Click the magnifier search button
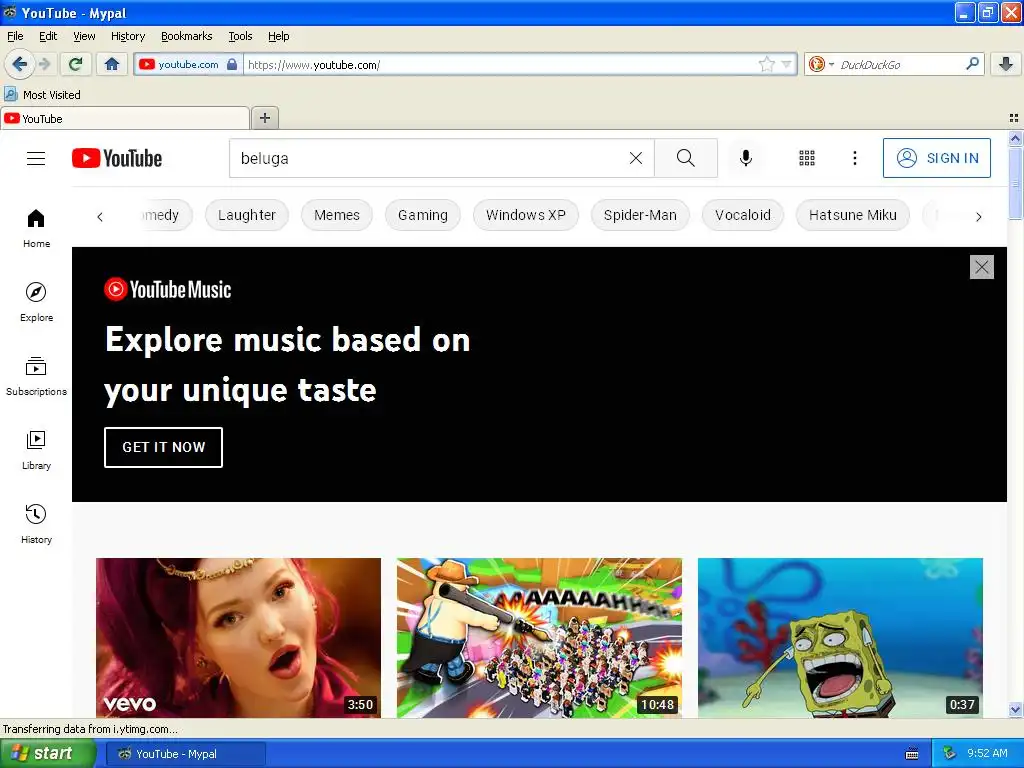Image resolution: width=1024 pixels, height=768 pixels. click(686, 158)
